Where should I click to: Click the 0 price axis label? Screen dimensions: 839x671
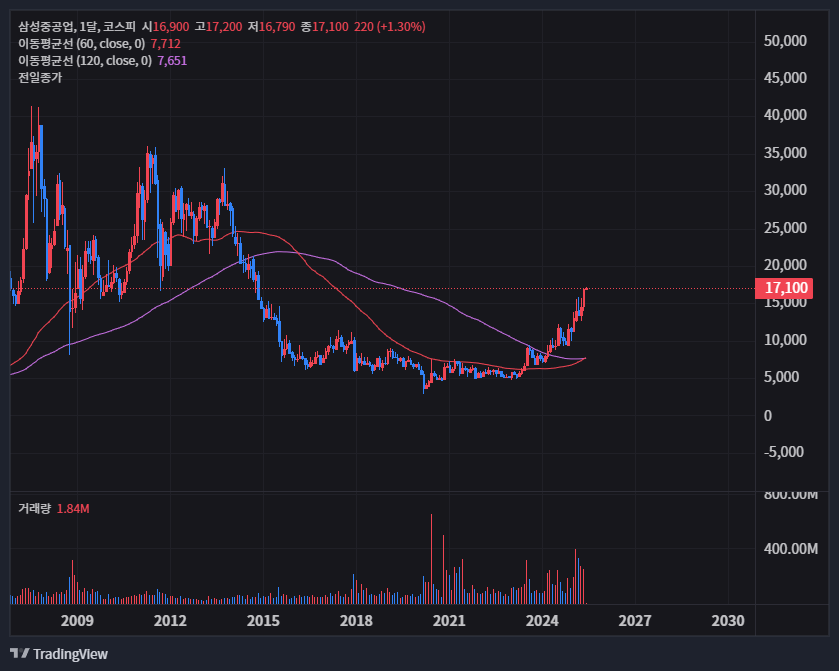(x=768, y=416)
